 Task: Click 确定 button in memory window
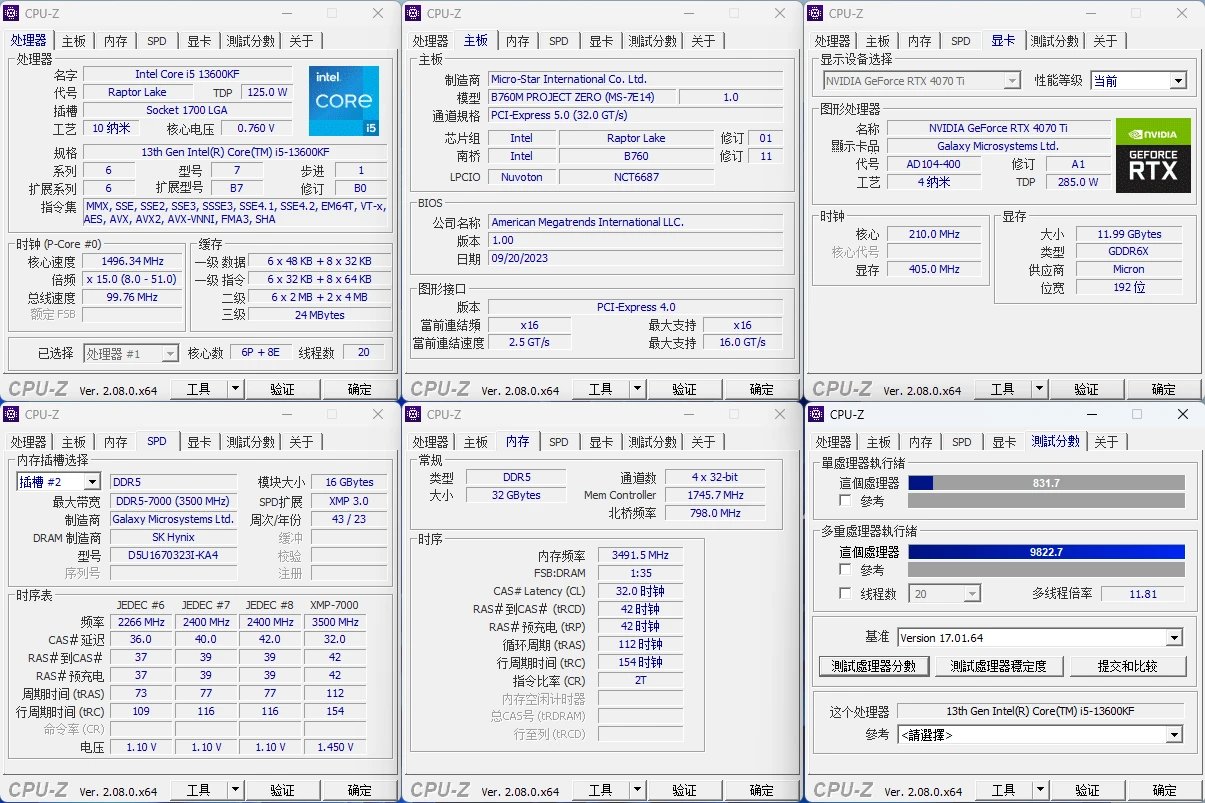click(x=761, y=790)
